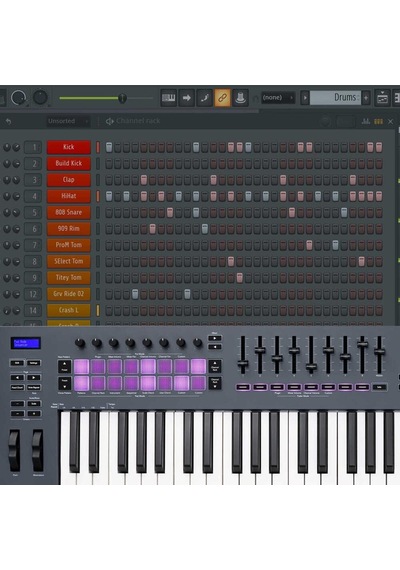Enable typing keyboard to piano icon
Image resolution: width=400 pixels, height=570 pixels.
click(x=169, y=98)
